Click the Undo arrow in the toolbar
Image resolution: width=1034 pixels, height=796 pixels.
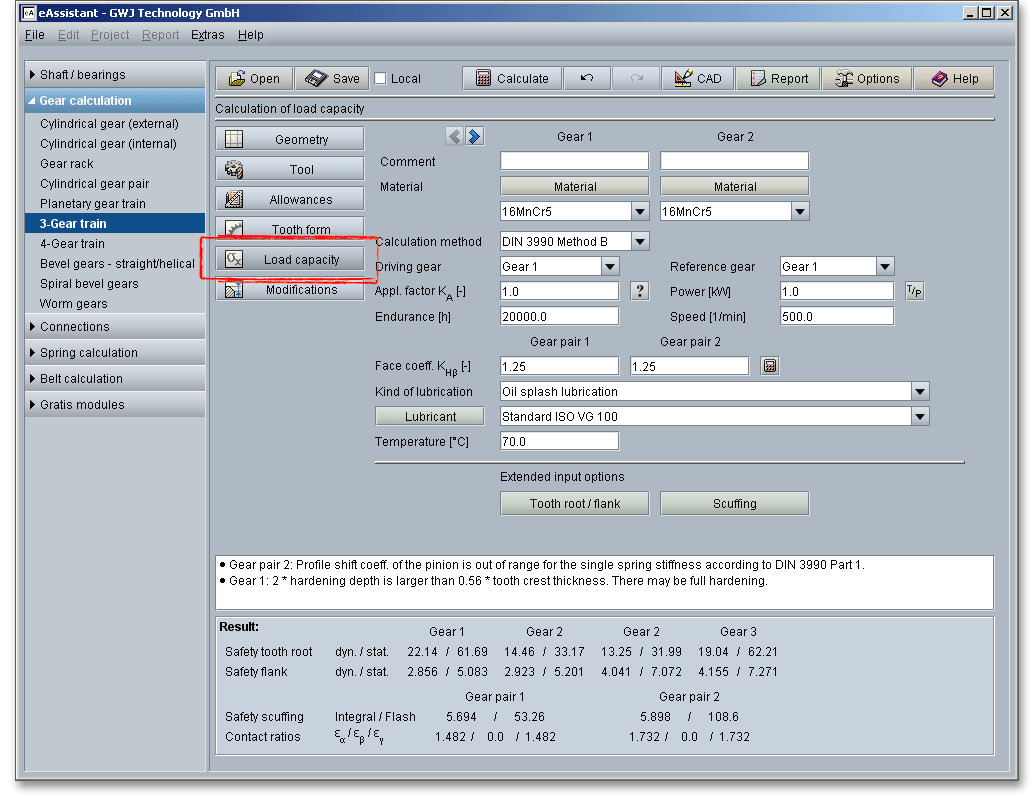587,79
